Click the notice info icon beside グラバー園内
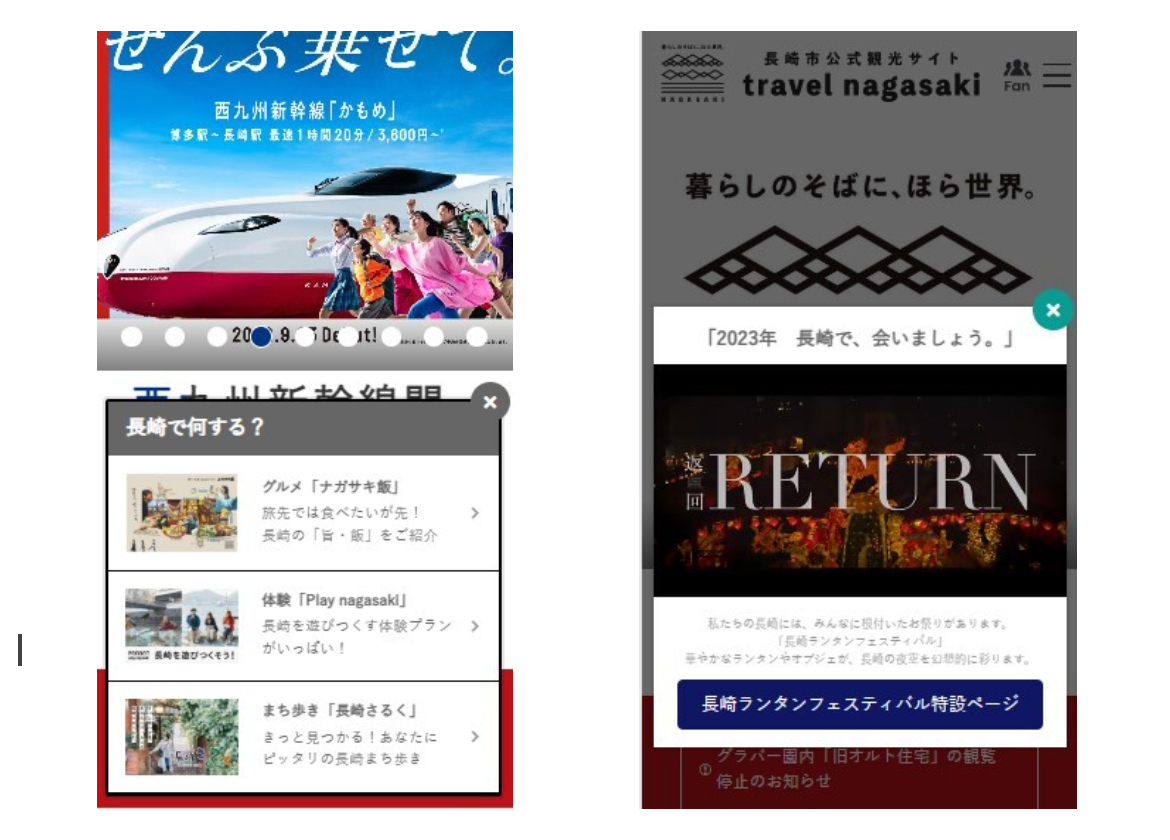 pos(704,769)
